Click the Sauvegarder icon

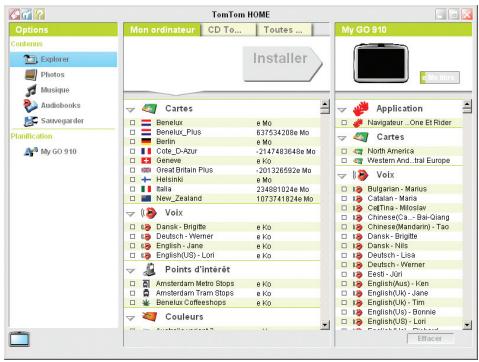[x=31, y=121]
